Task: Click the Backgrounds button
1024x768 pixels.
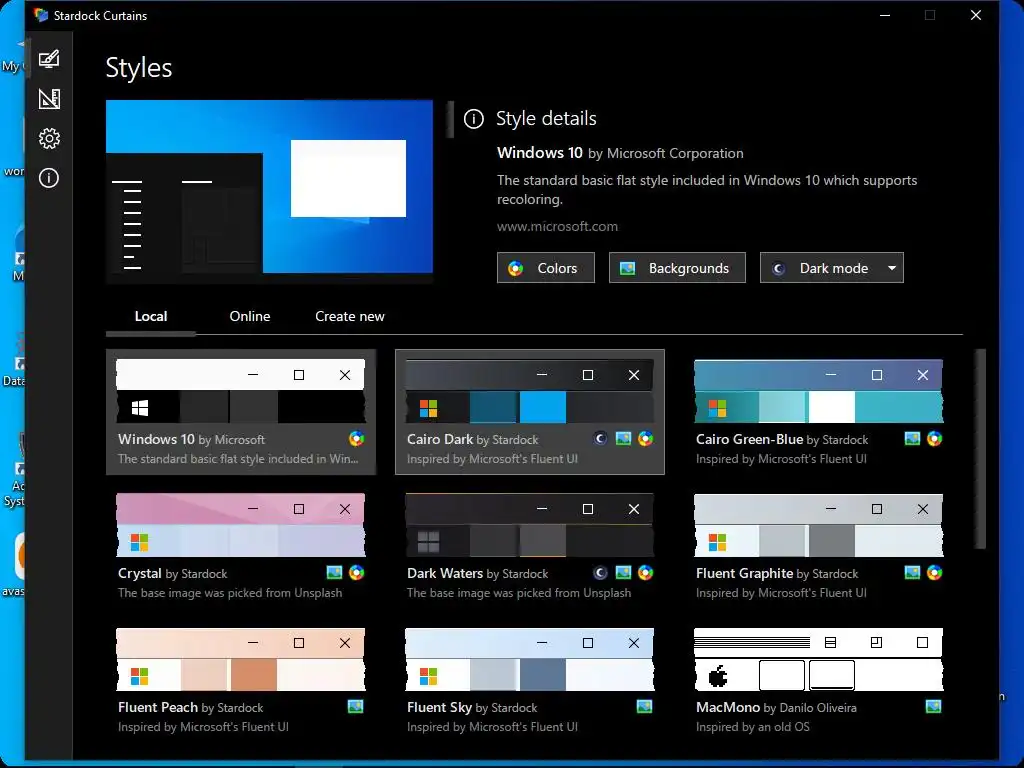Action: (x=677, y=268)
